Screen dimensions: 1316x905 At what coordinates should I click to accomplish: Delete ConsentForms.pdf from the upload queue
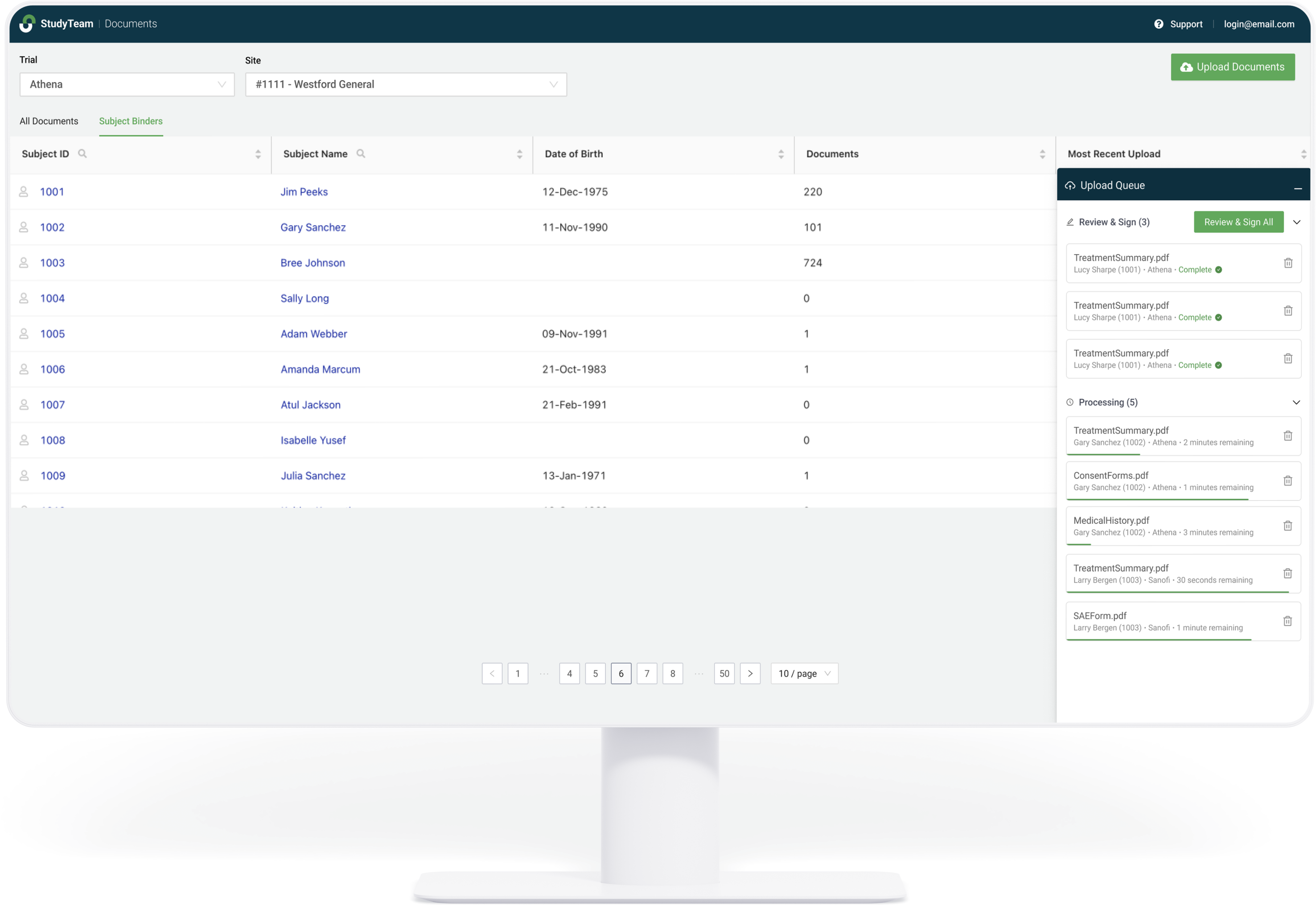coord(1288,481)
